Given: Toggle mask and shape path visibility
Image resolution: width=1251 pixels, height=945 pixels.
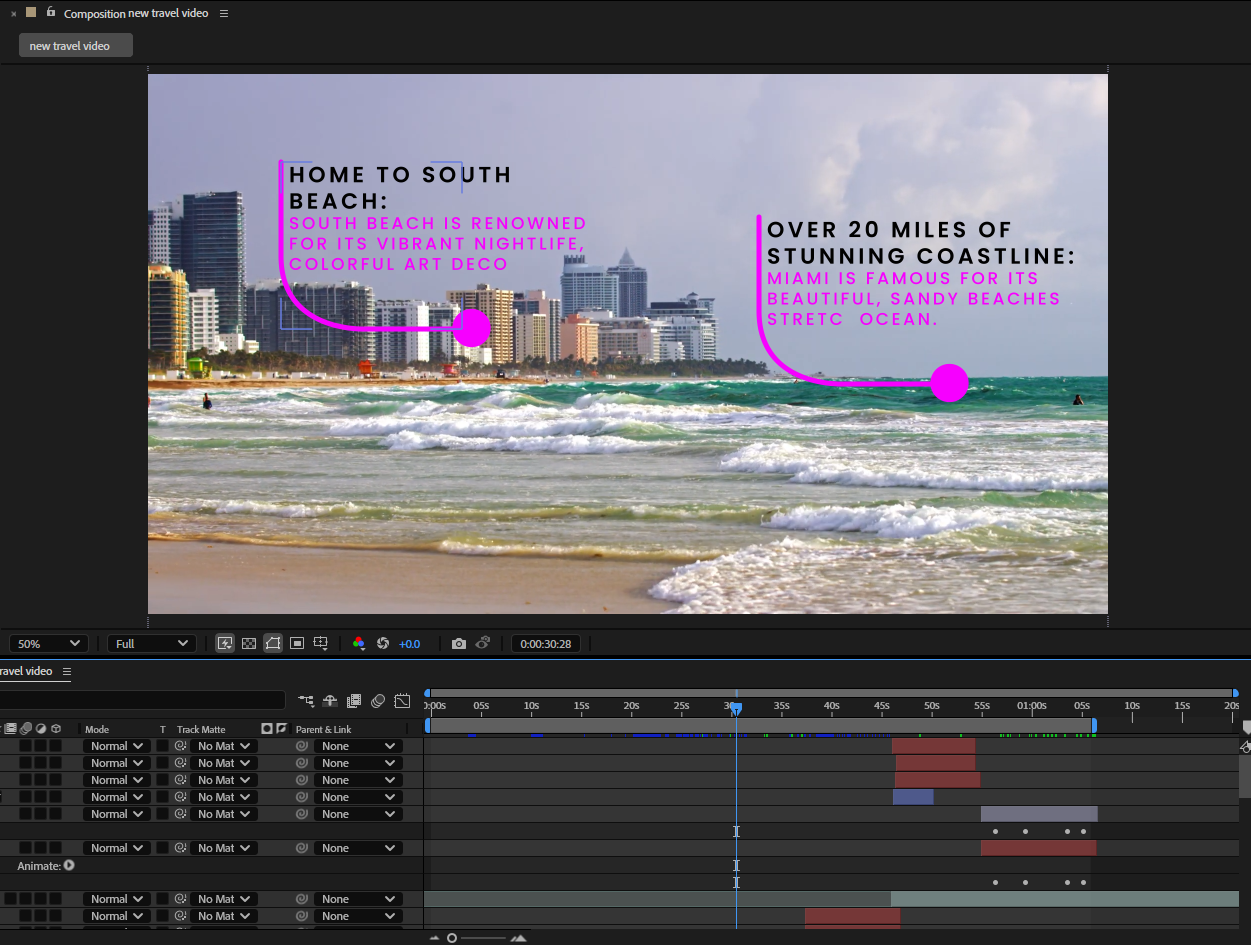Looking at the screenshot, I should coord(273,644).
